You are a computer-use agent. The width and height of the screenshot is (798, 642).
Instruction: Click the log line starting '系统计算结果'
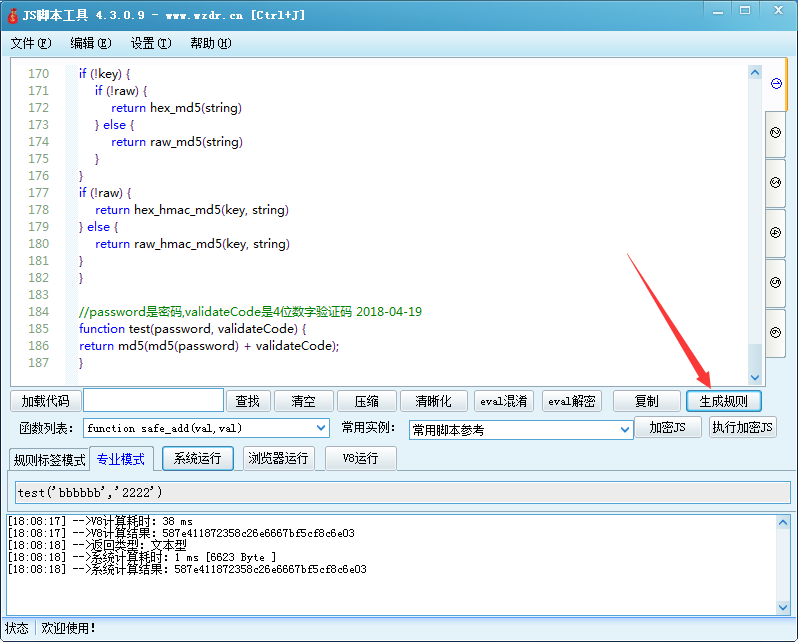click(x=187, y=569)
